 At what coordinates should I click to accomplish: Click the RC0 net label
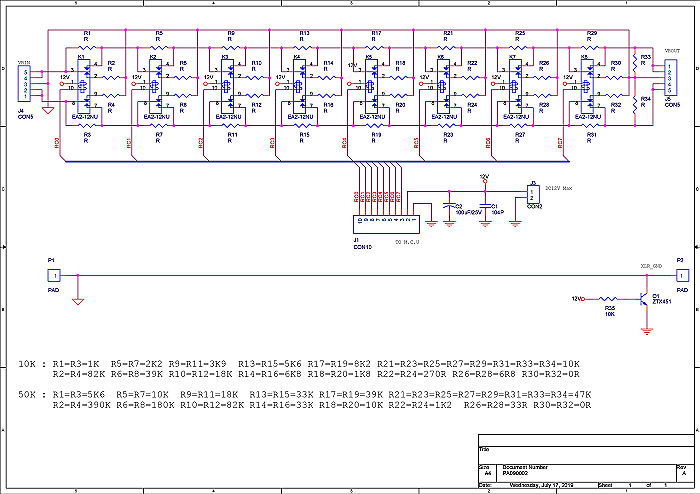57,143
